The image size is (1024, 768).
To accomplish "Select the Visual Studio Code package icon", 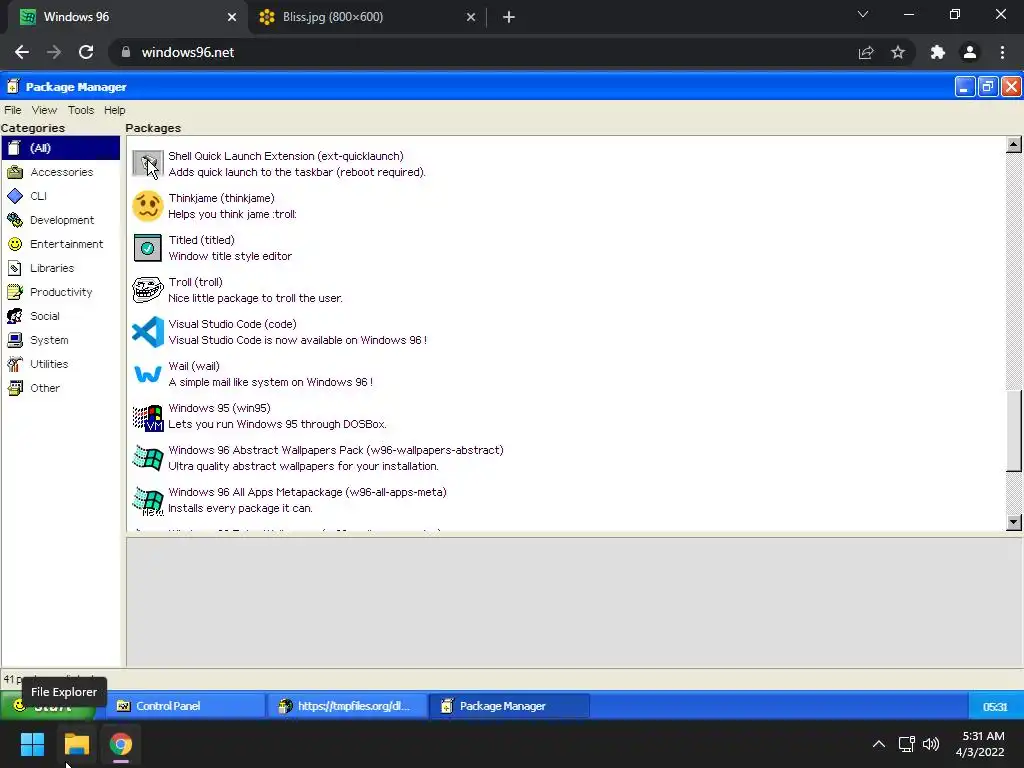I will click(x=148, y=332).
